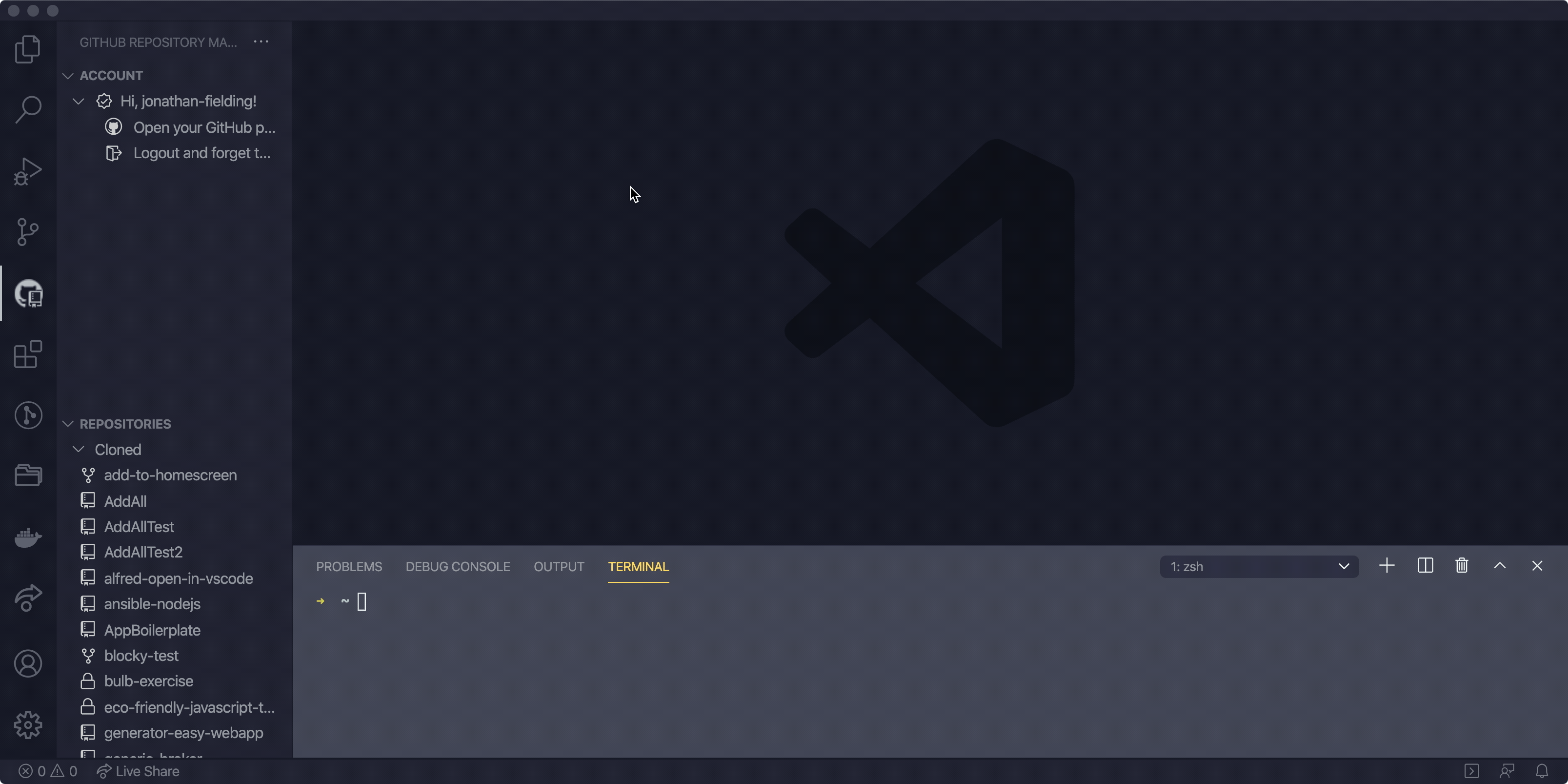
Task: Open the sidebar Views and More Actions ellipsis
Action: click(261, 41)
